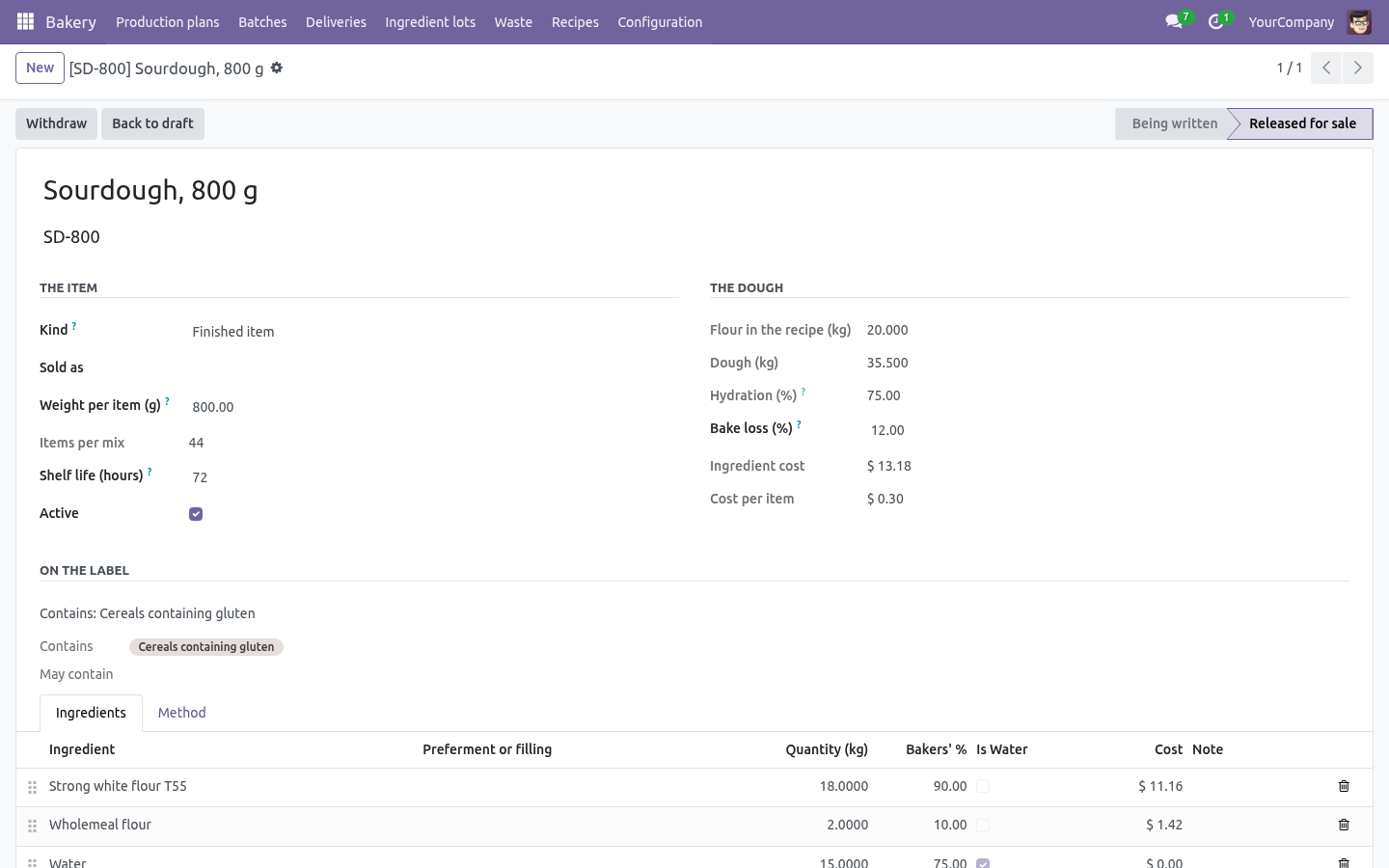
Task: Open the Production plans menu
Action: [x=168, y=21]
